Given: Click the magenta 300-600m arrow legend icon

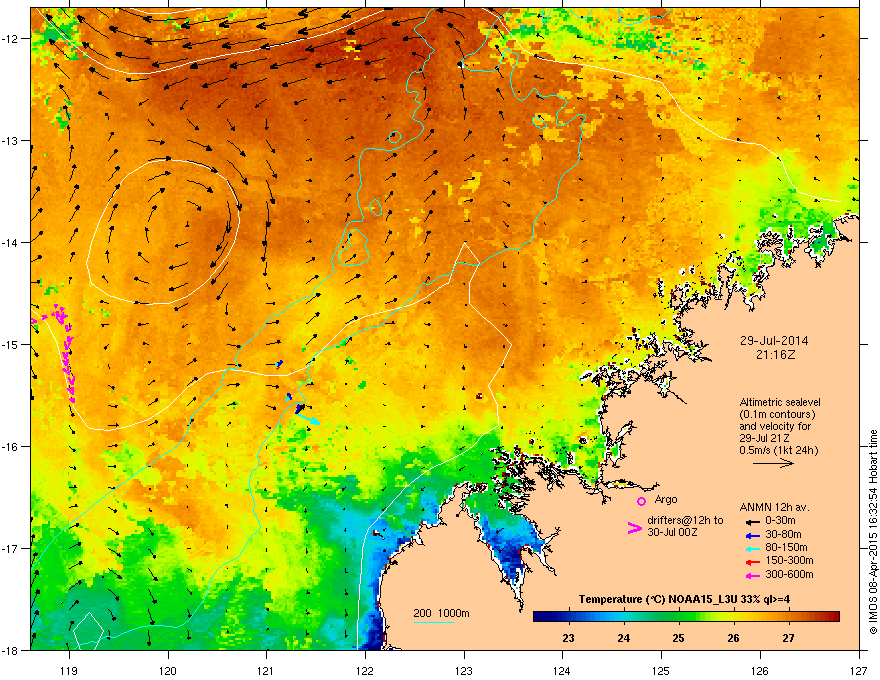Looking at the screenshot, I should (x=753, y=575).
